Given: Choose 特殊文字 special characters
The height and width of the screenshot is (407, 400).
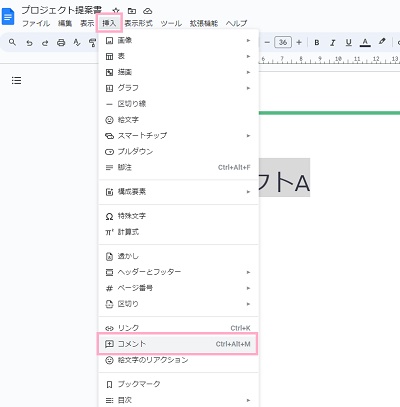Looking at the screenshot, I should 179,216.
